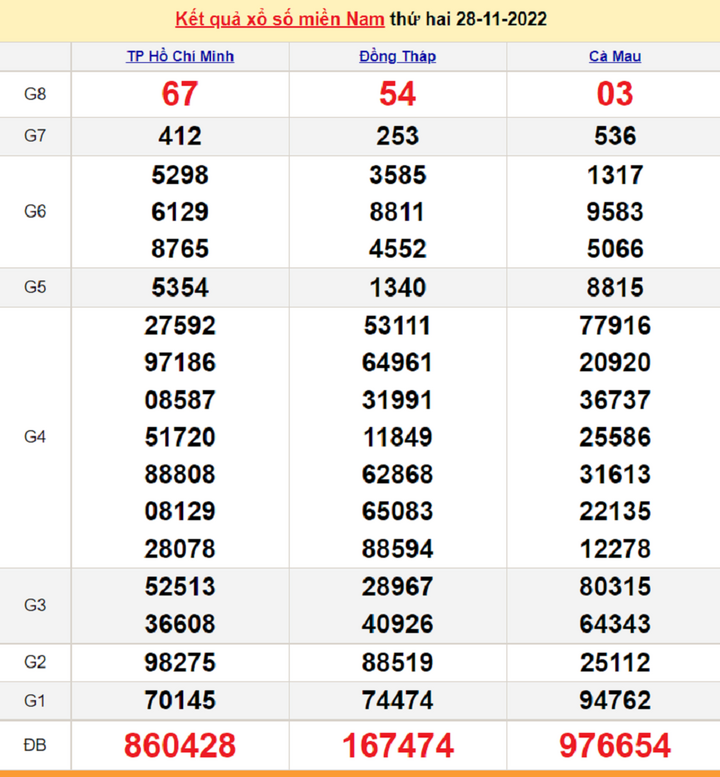Open the Cà Mau province link
The image size is (720, 777).
point(615,56)
